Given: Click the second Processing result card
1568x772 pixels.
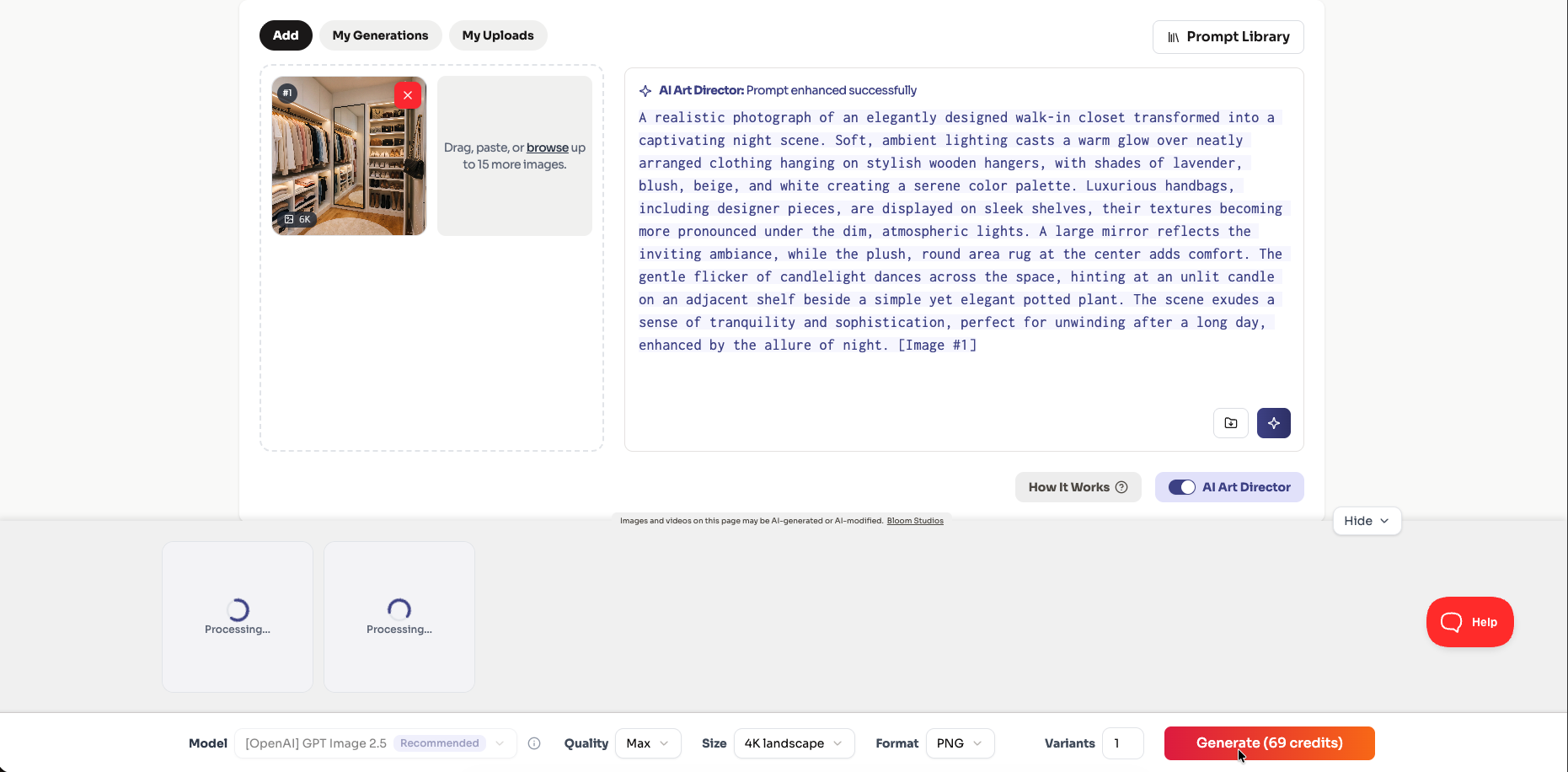Looking at the screenshot, I should (399, 617).
